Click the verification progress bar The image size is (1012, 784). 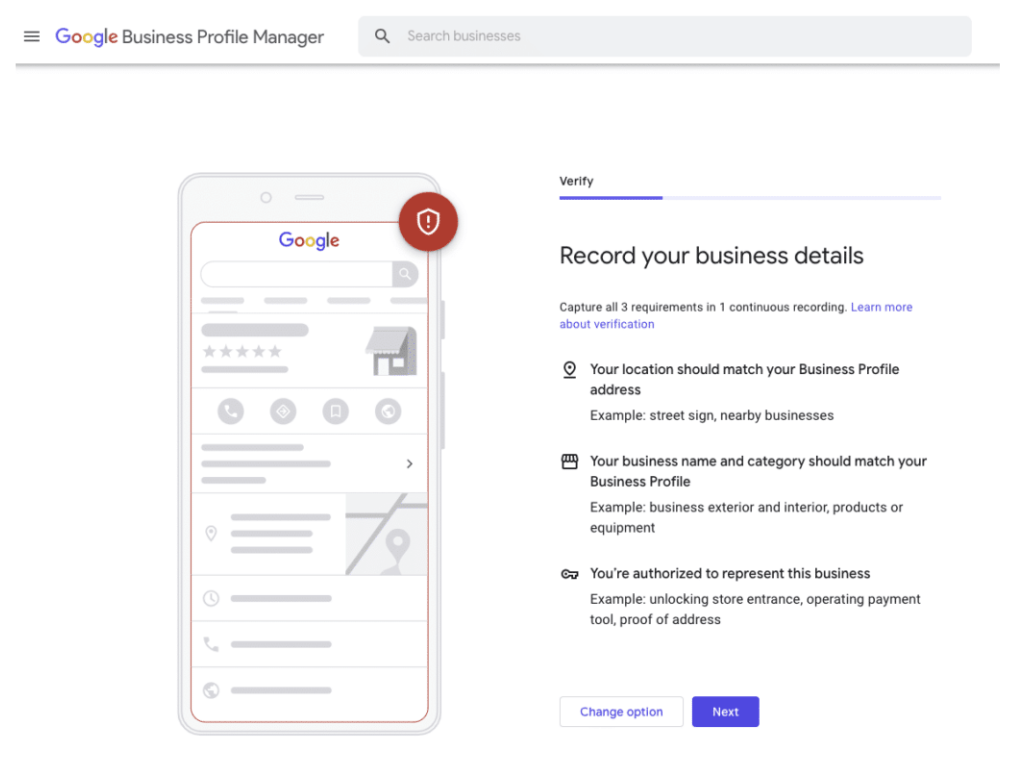[750, 198]
